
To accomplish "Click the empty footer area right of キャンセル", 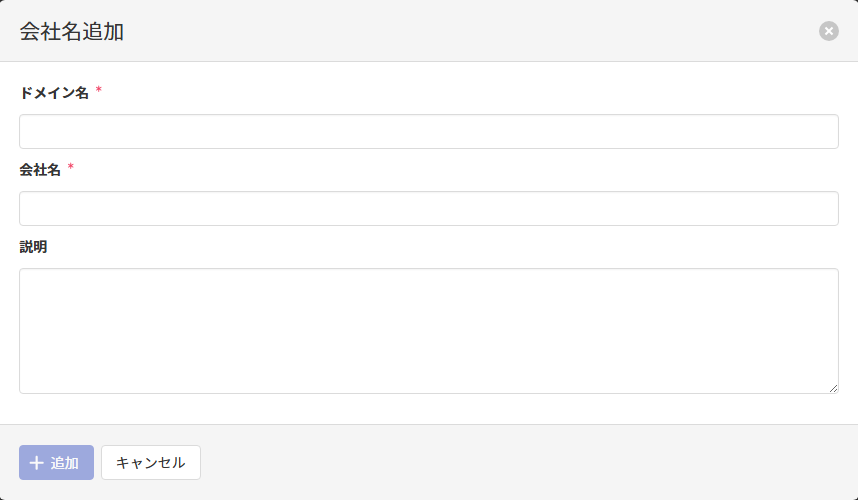I will [x=520, y=463].
